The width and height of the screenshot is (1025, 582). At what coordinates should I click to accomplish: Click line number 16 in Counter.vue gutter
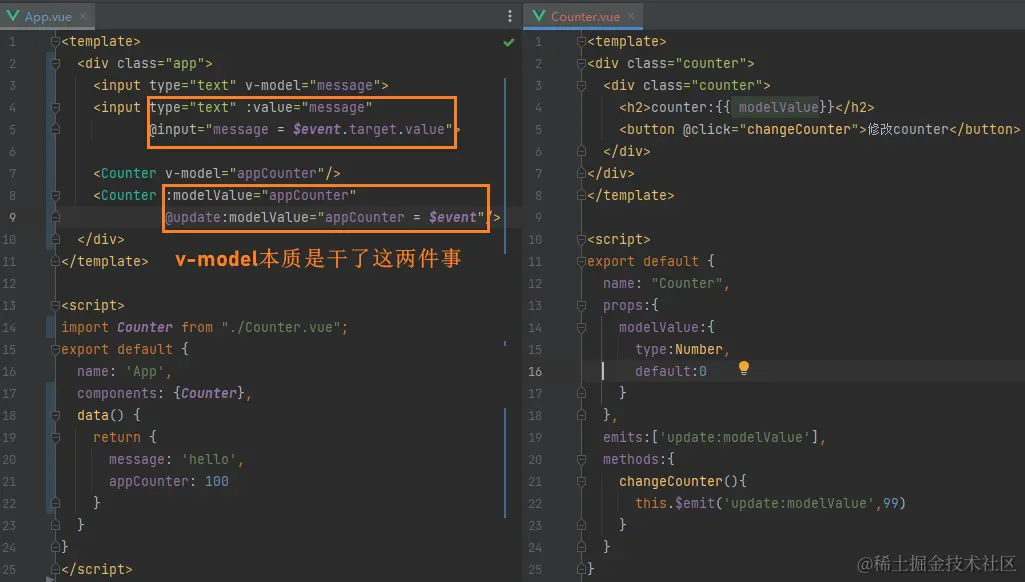pos(535,371)
